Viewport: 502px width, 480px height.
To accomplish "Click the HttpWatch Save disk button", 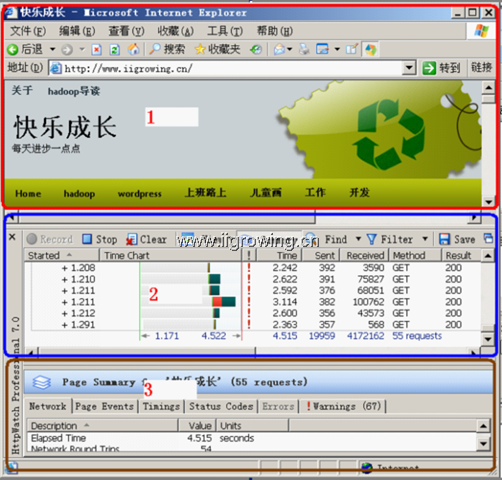I will (457, 239).
